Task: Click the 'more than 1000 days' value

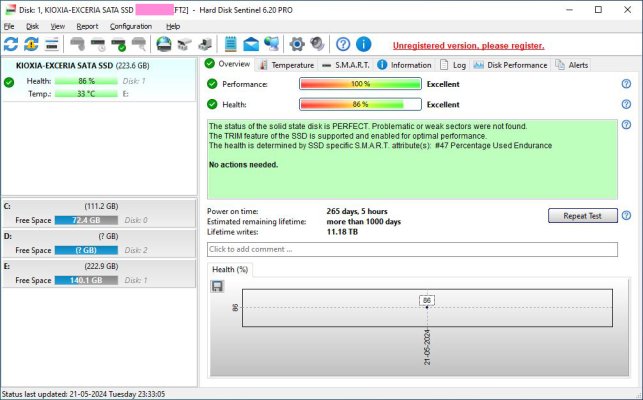Action: point(364,222)
